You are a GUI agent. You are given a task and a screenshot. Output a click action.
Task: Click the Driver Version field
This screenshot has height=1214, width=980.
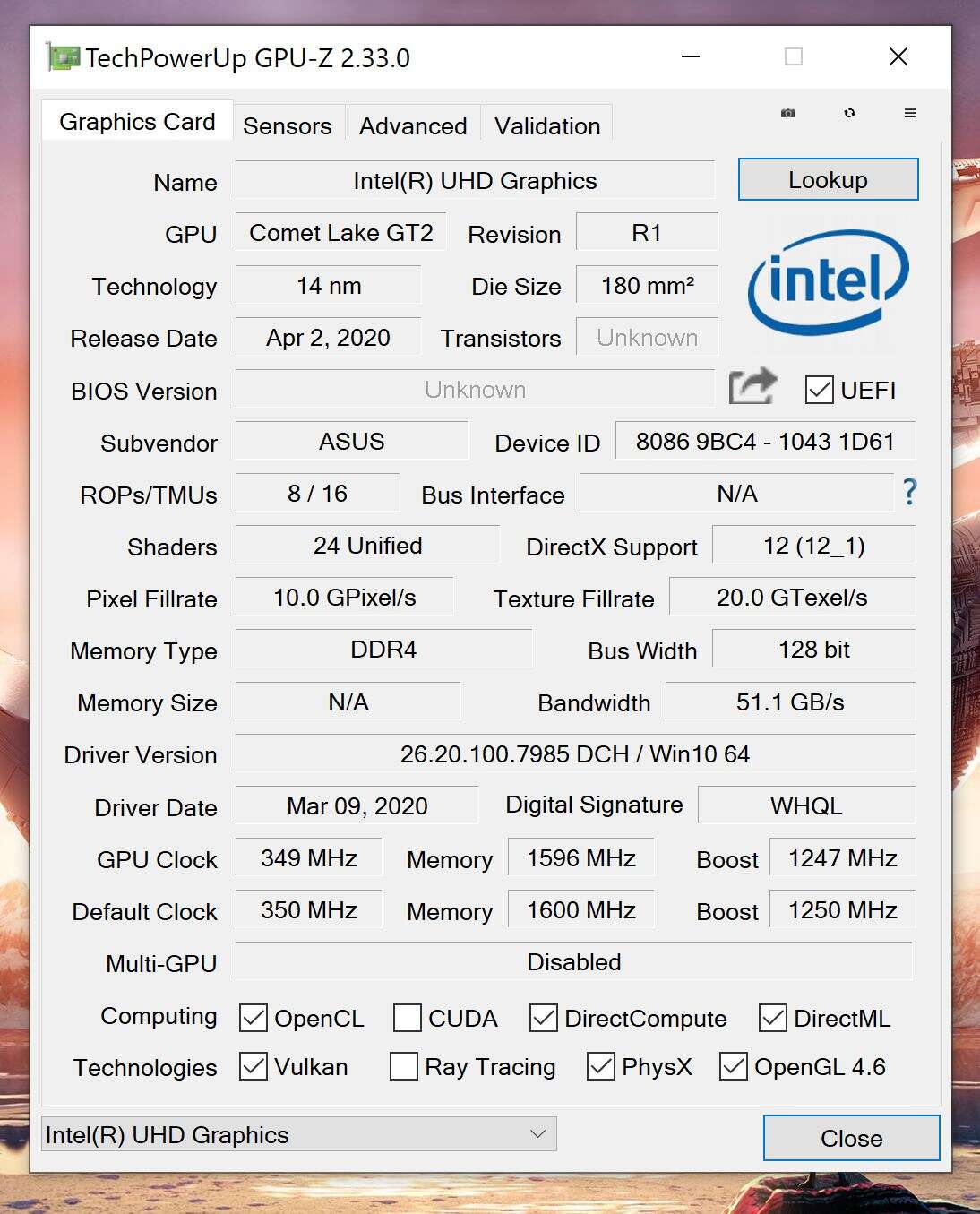[574, 754]
